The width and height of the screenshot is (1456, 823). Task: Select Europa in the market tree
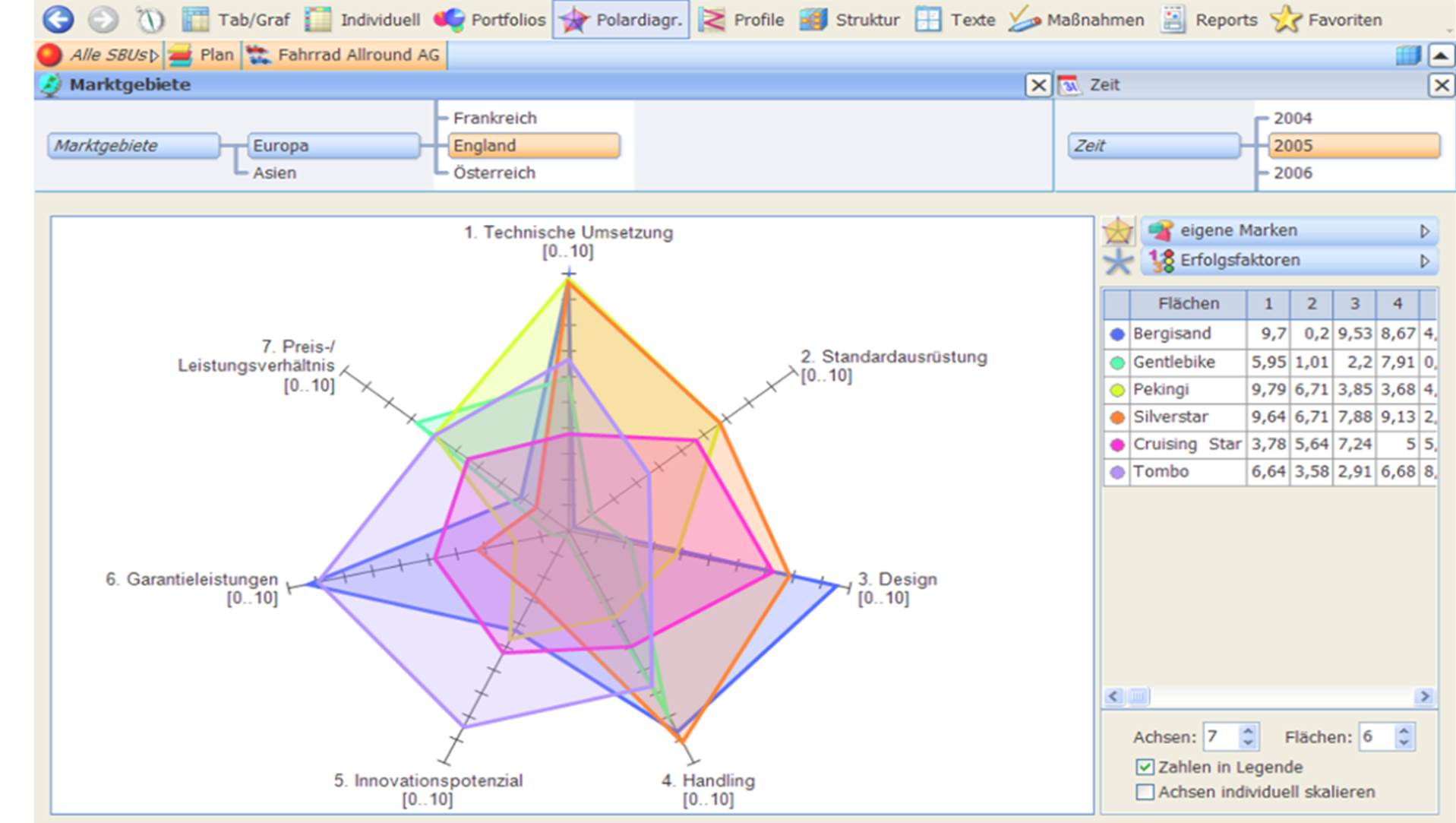click(334, 145)
